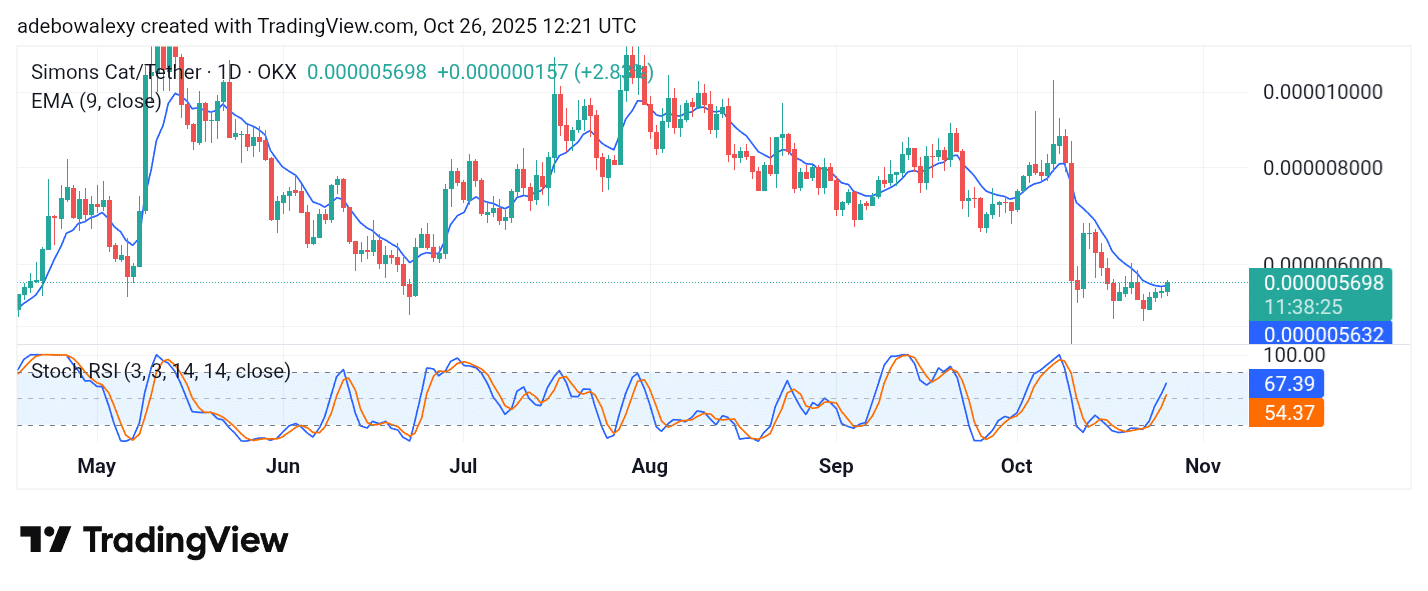Click the blue EMA value tag 0.000005632
The height and width of the screenshot is (591, 1428).
(1323, 334)
